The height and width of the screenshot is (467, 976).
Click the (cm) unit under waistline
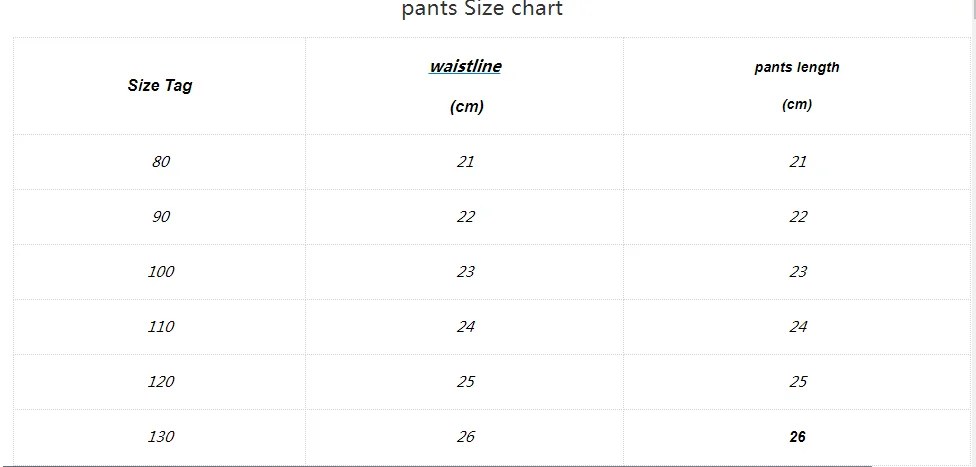(466, 106)
